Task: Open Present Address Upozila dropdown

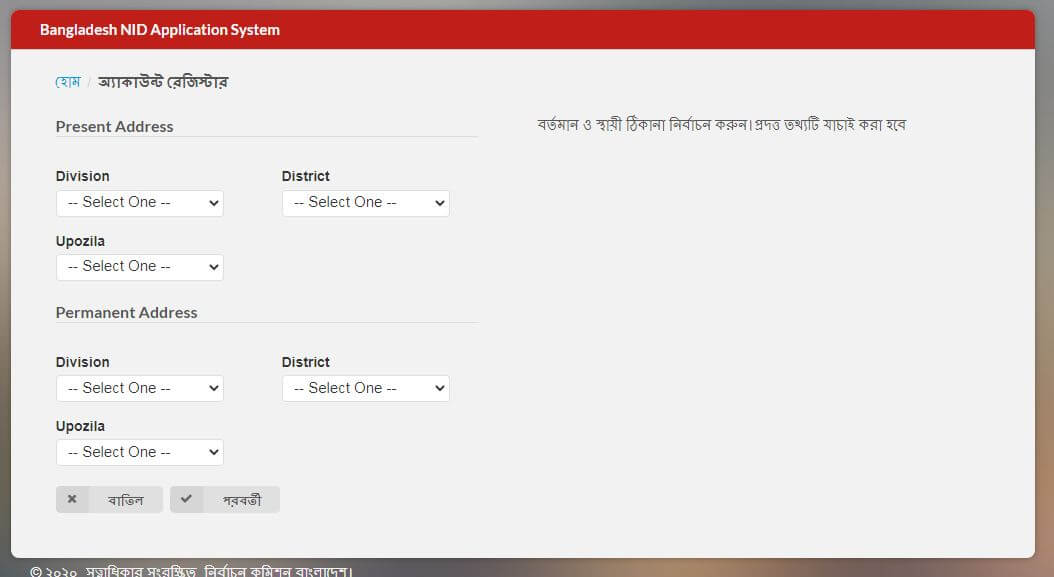Action: (x=140, y=267)
